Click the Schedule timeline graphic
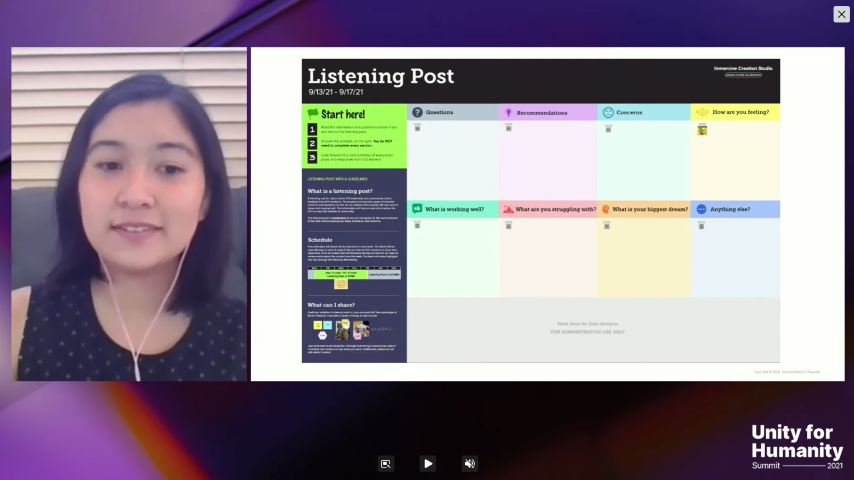This screenshot has height=480, width=854. 354,272
